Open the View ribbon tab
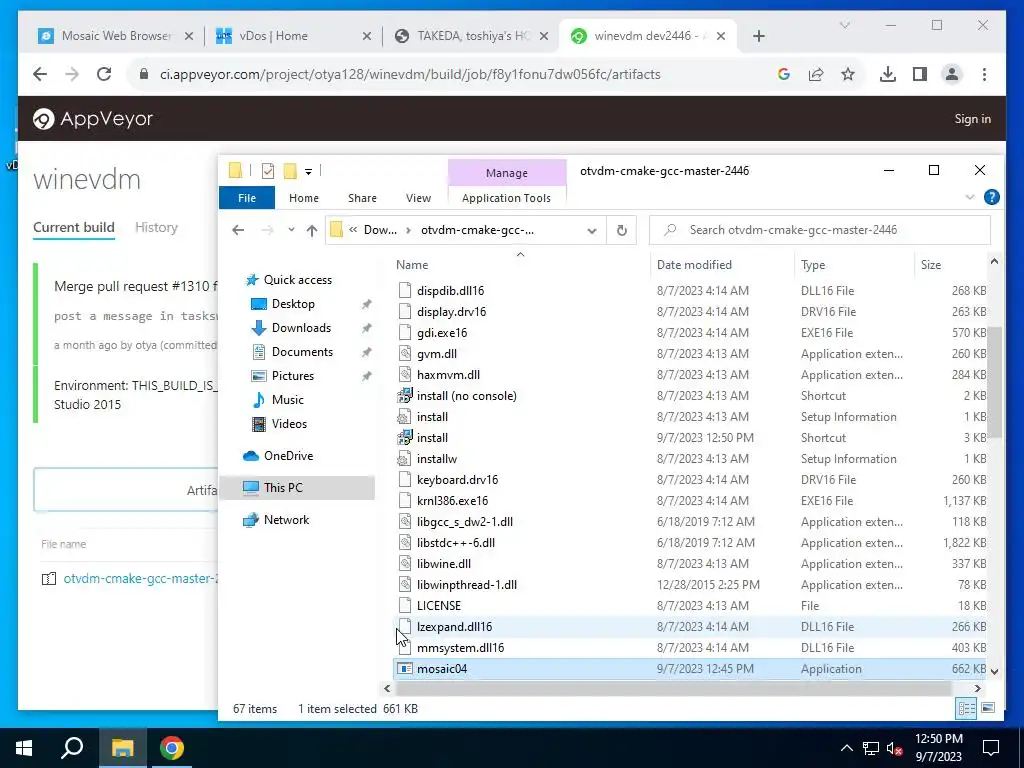Screen dimensions: 1024x768 (x=418, y=198)
